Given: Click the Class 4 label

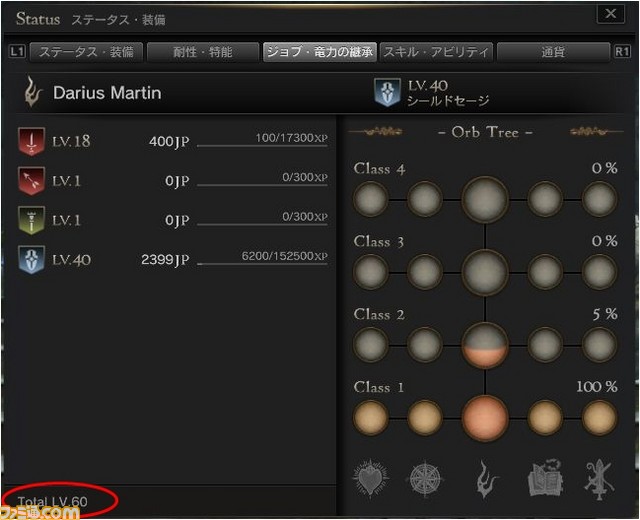Looking at the screenshot, I should [380, 169].
